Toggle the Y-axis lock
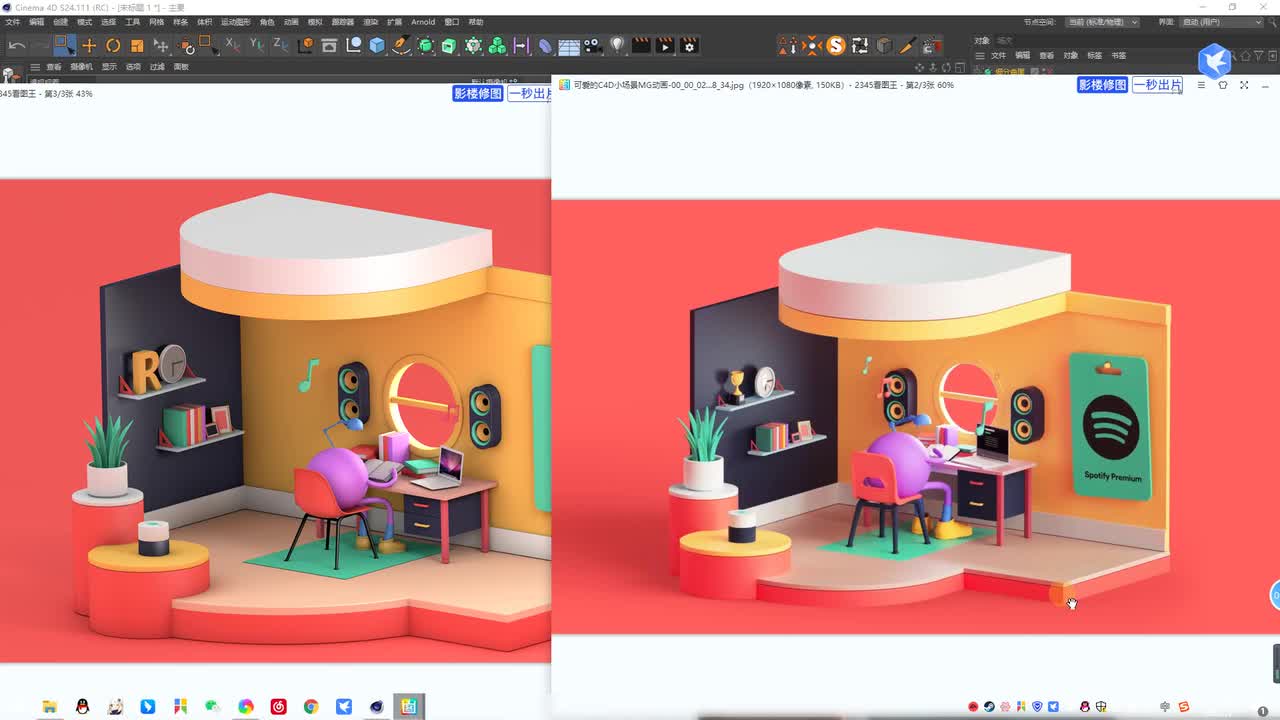The image size is (1280, 720). pos(256,46)
